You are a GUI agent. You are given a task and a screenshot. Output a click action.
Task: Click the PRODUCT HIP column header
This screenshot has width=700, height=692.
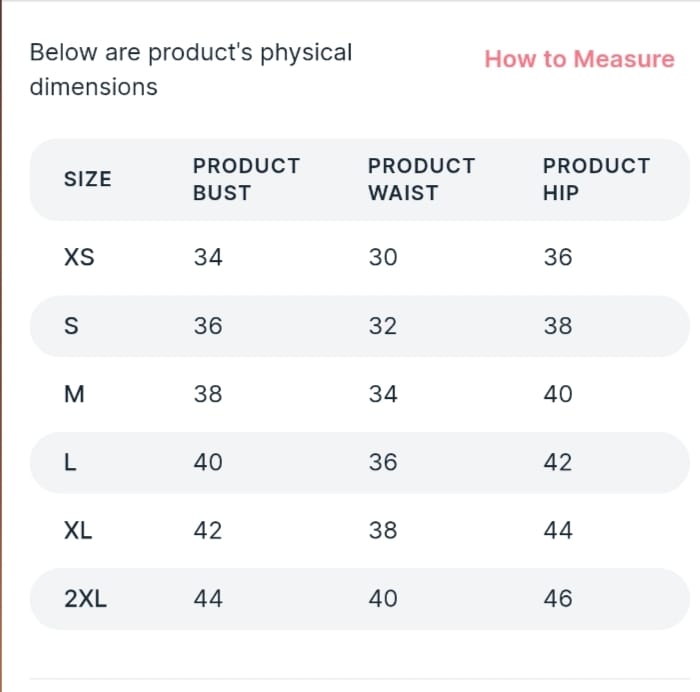(x=596, y=180)
